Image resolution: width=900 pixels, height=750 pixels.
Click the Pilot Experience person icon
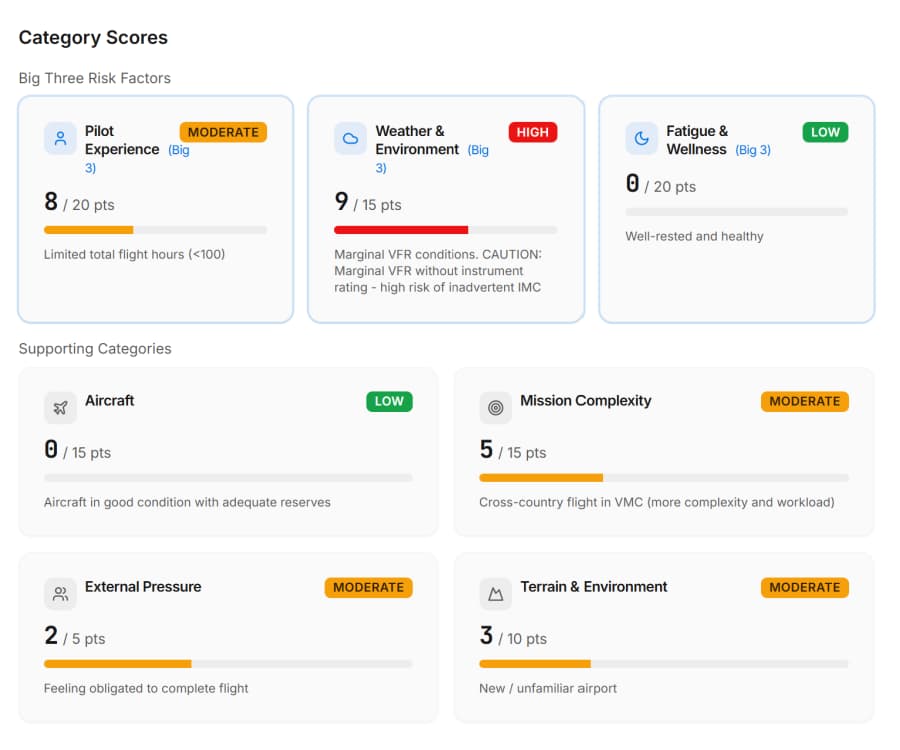pyautogui.click(x=60, y=139)
